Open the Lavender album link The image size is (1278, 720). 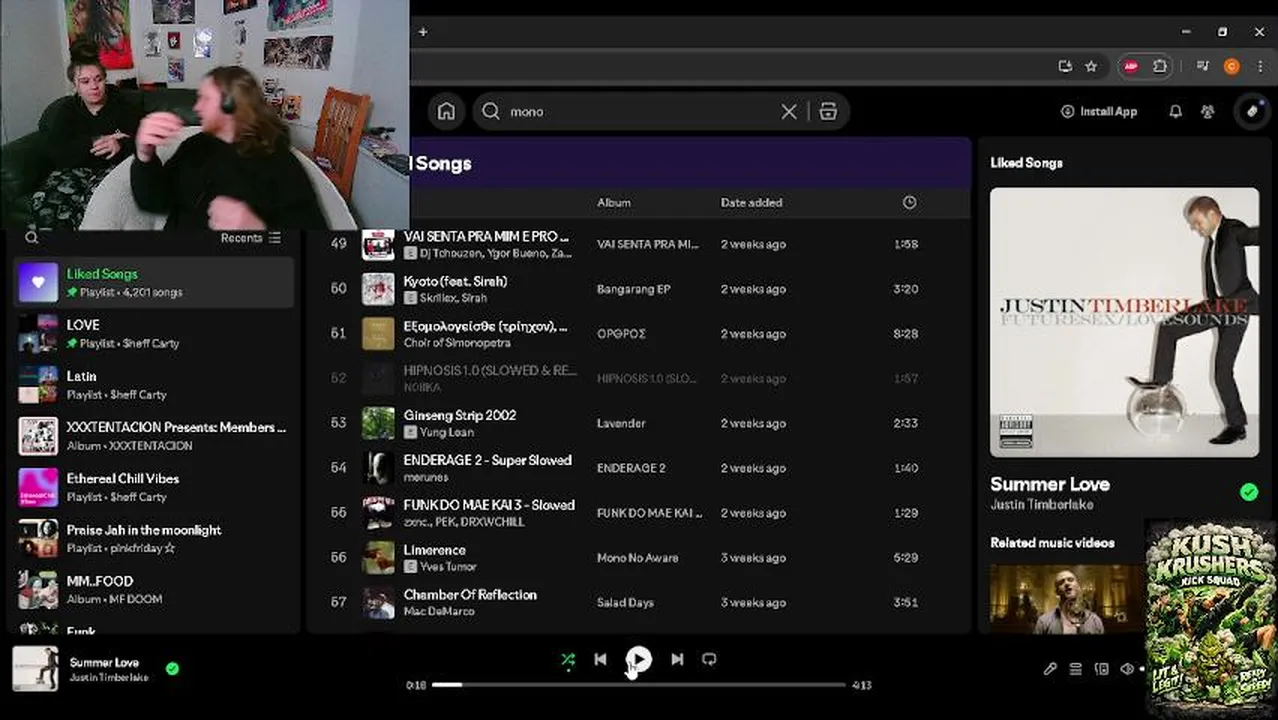coord(621,424)
